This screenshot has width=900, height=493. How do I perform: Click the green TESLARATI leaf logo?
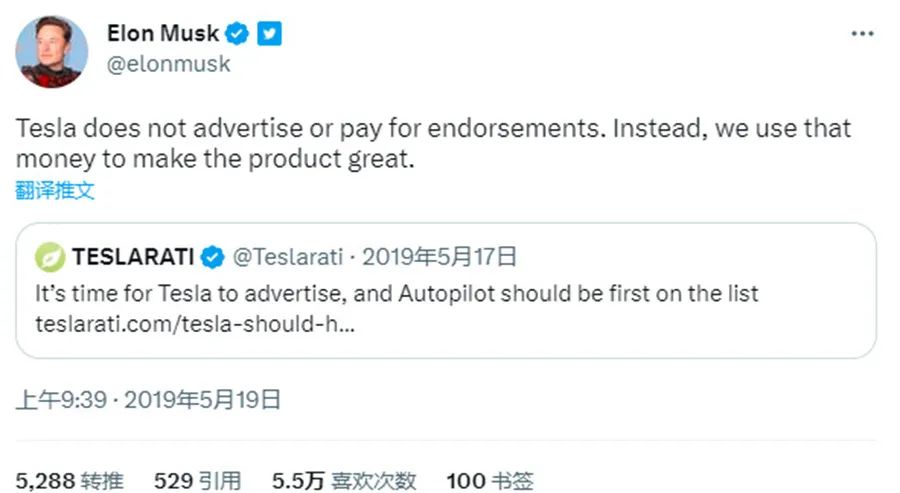[49, 257]
